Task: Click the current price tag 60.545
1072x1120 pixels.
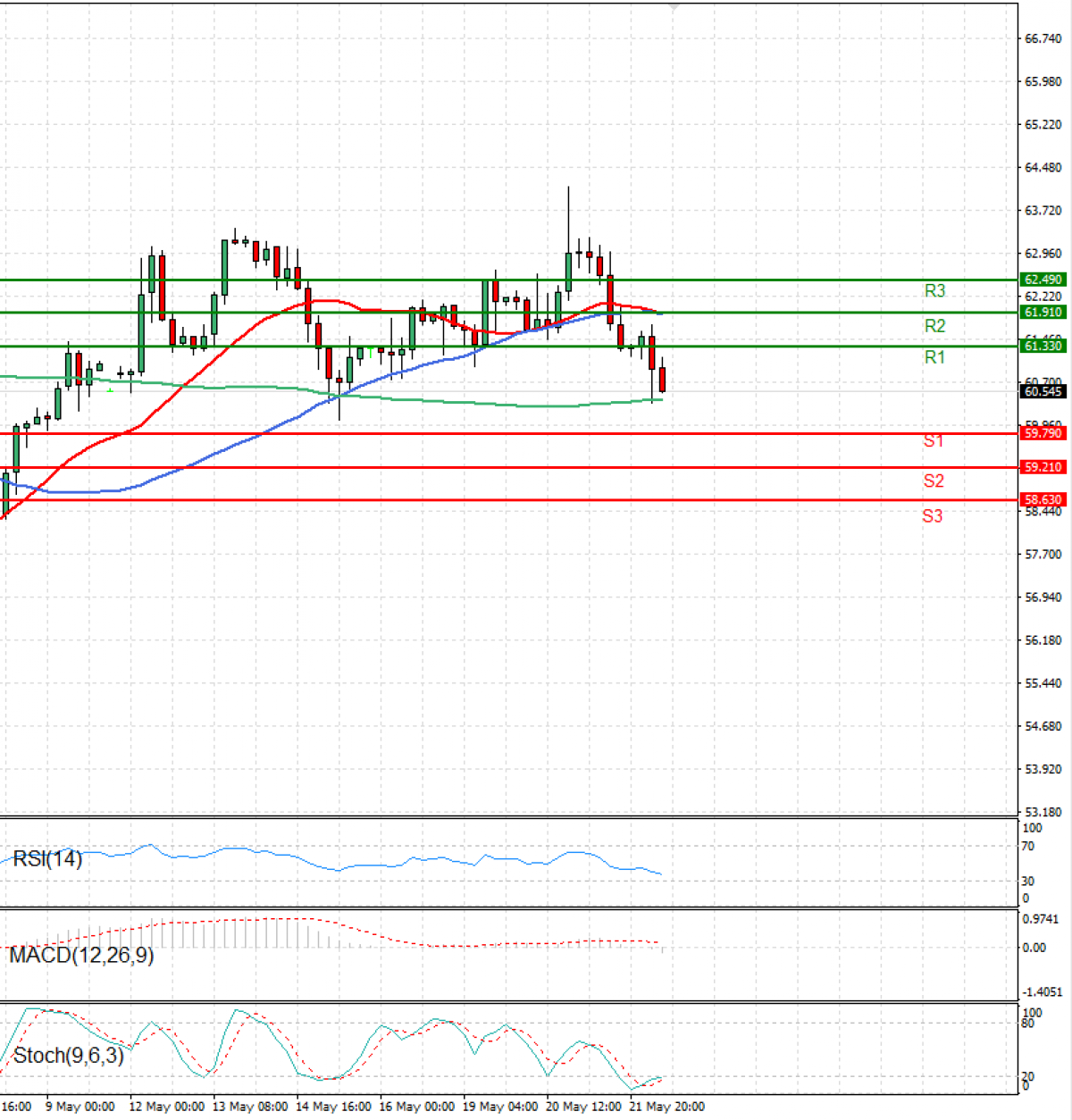Action: pyautogui.click(x=1043, y=390)
